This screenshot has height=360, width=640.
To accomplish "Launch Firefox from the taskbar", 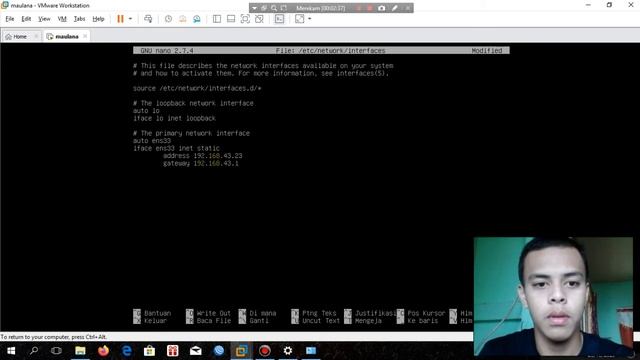I will tap(103, 351).
